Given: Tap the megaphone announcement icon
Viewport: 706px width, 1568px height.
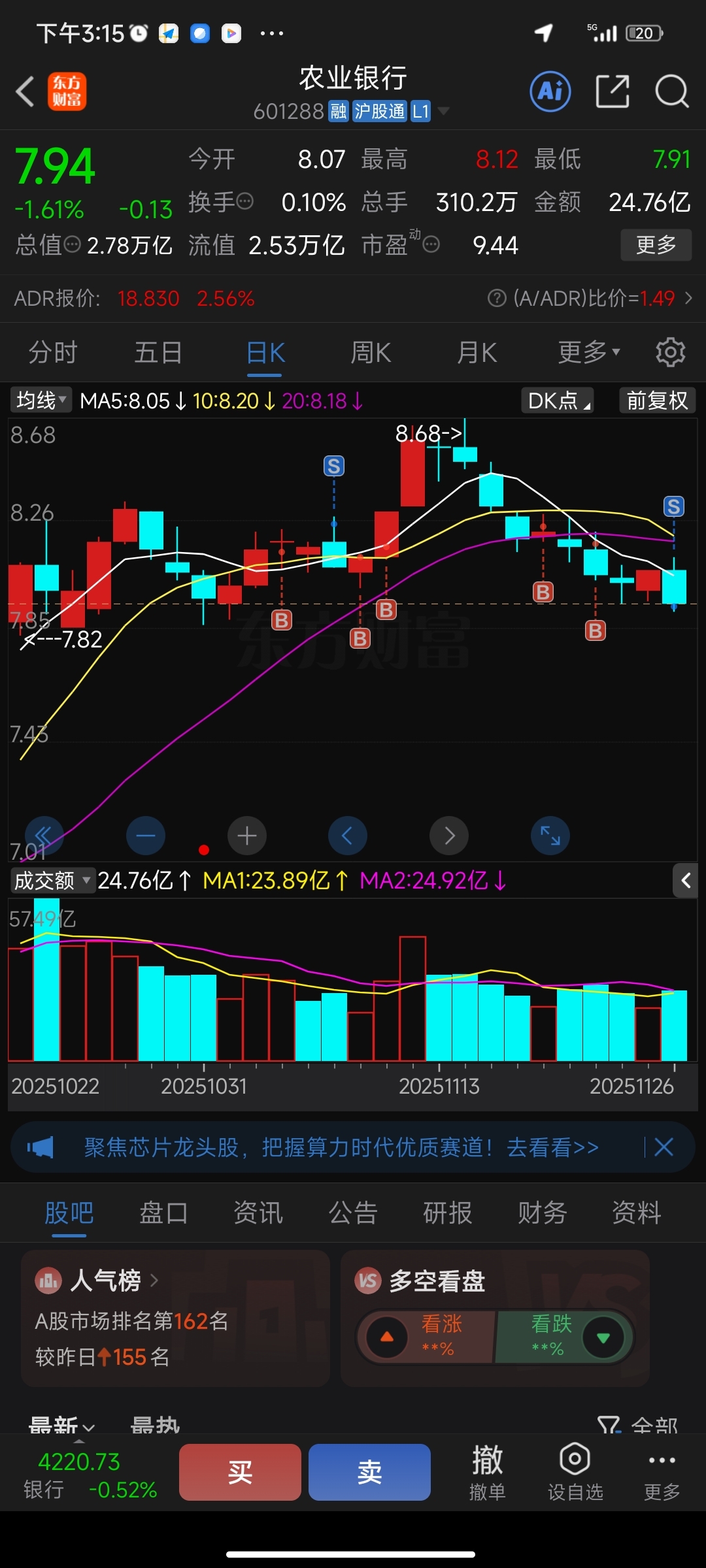Looking at the screenshot, I should pyautogui.click(x=41, y=1147).
